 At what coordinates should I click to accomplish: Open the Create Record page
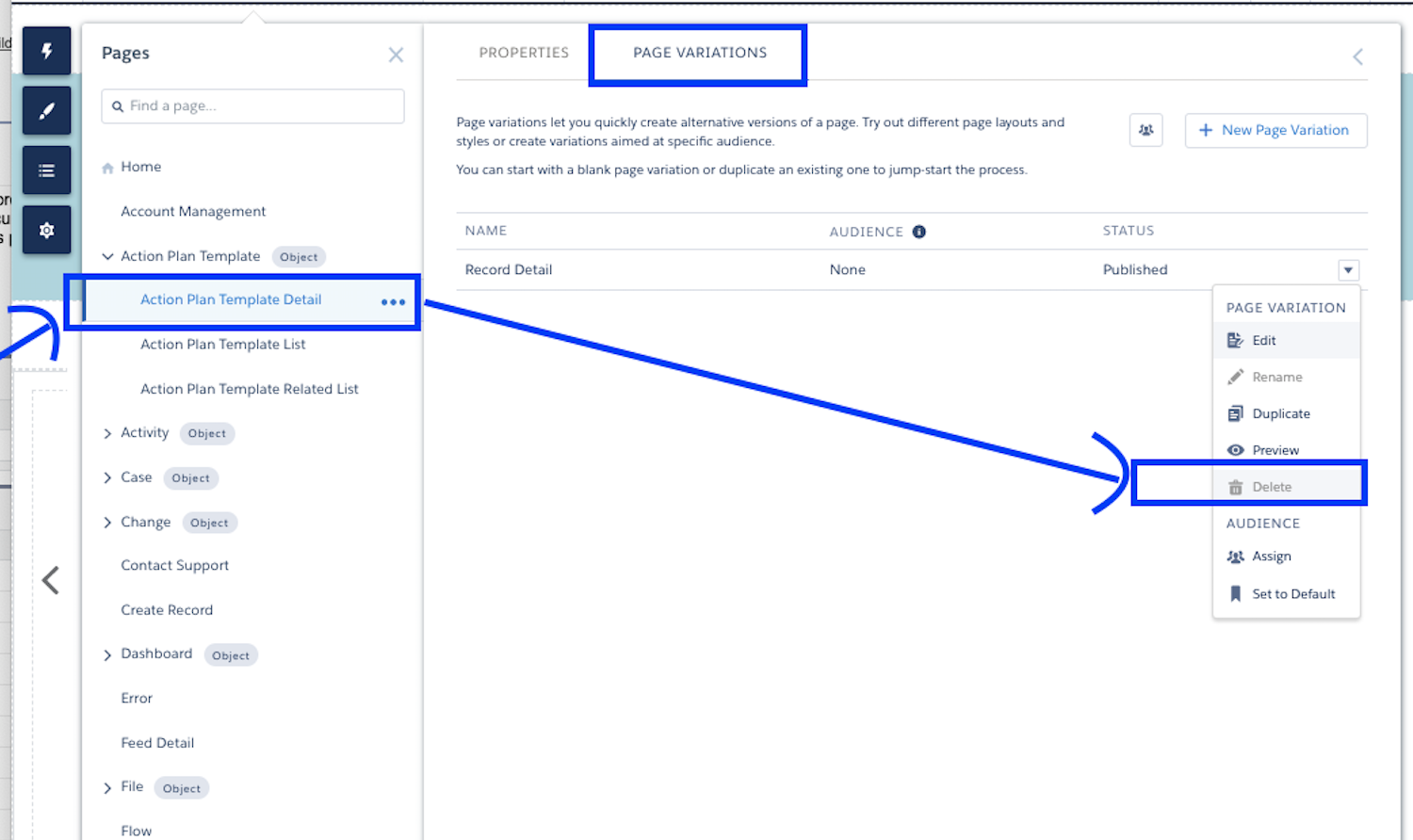pos(167,610)
